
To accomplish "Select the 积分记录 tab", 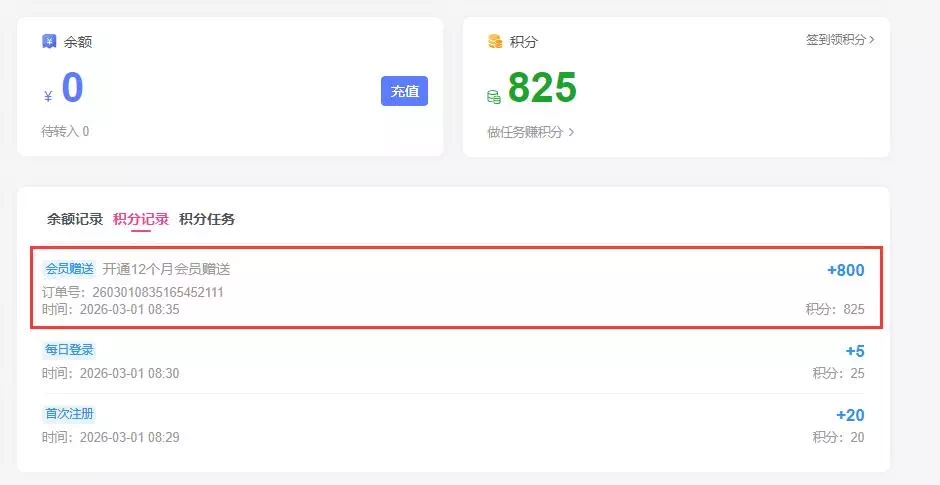I will [141, 219].
